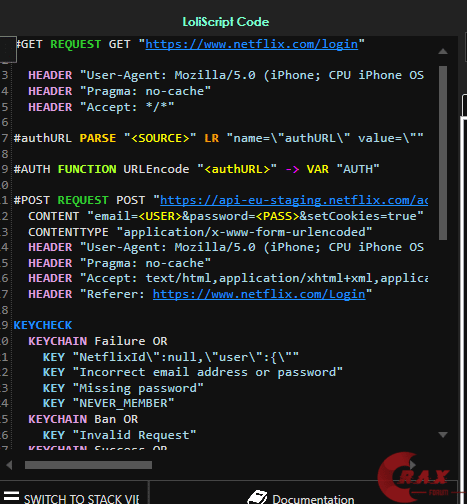Click the #authURL PARSE <SOURCE> line
Viewport: 467px width, 504px height.
(x=218, y=138)
